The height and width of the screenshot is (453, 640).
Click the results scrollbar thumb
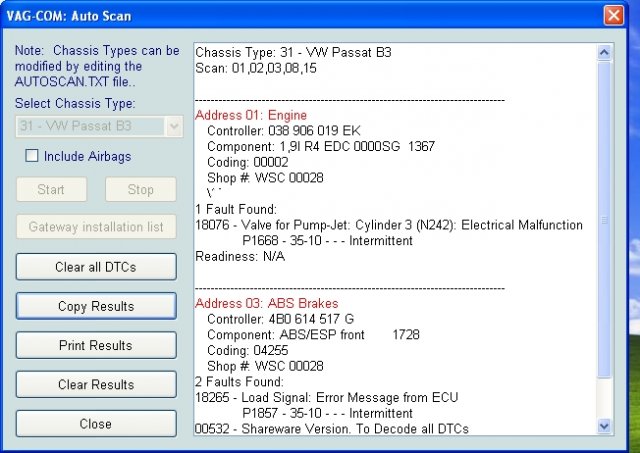[604, 220]
